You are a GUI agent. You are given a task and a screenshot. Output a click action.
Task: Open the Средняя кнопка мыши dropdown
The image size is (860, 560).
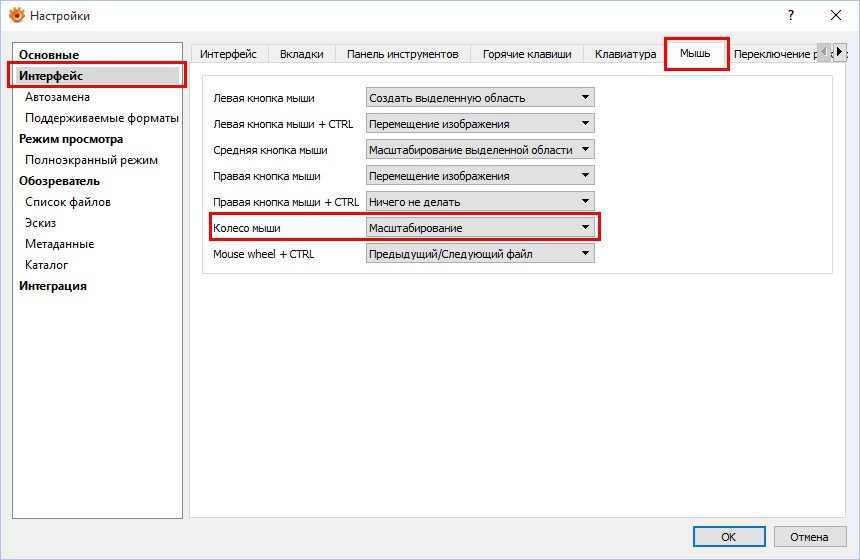click(x=480, y=150)
